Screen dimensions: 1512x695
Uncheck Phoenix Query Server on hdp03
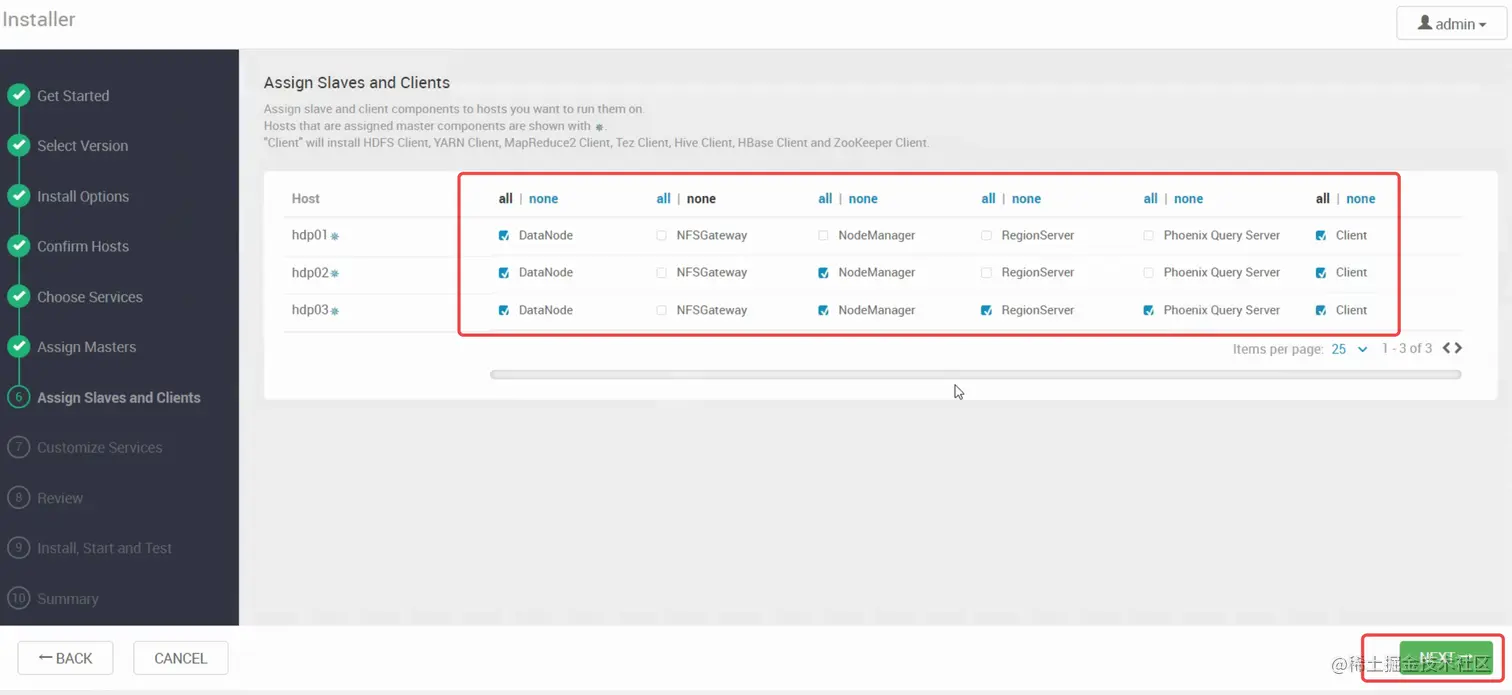[x=1148, y=311]
